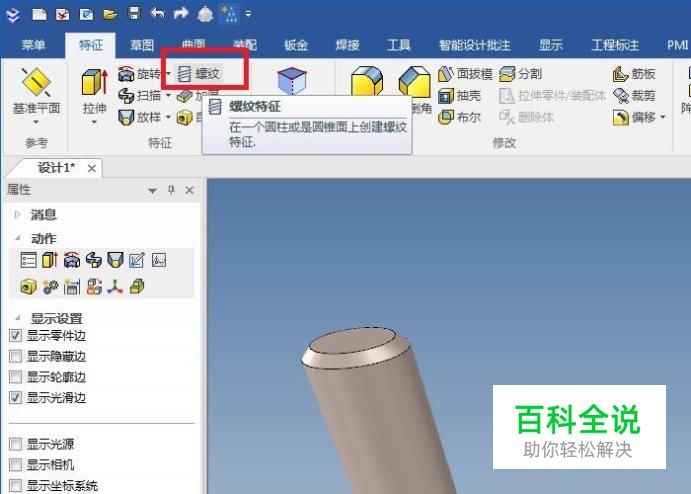The height and width of the screenshot is (494, 691).
Task: Click the 螺纹 thread feature tool
Action: pos(198,74)
